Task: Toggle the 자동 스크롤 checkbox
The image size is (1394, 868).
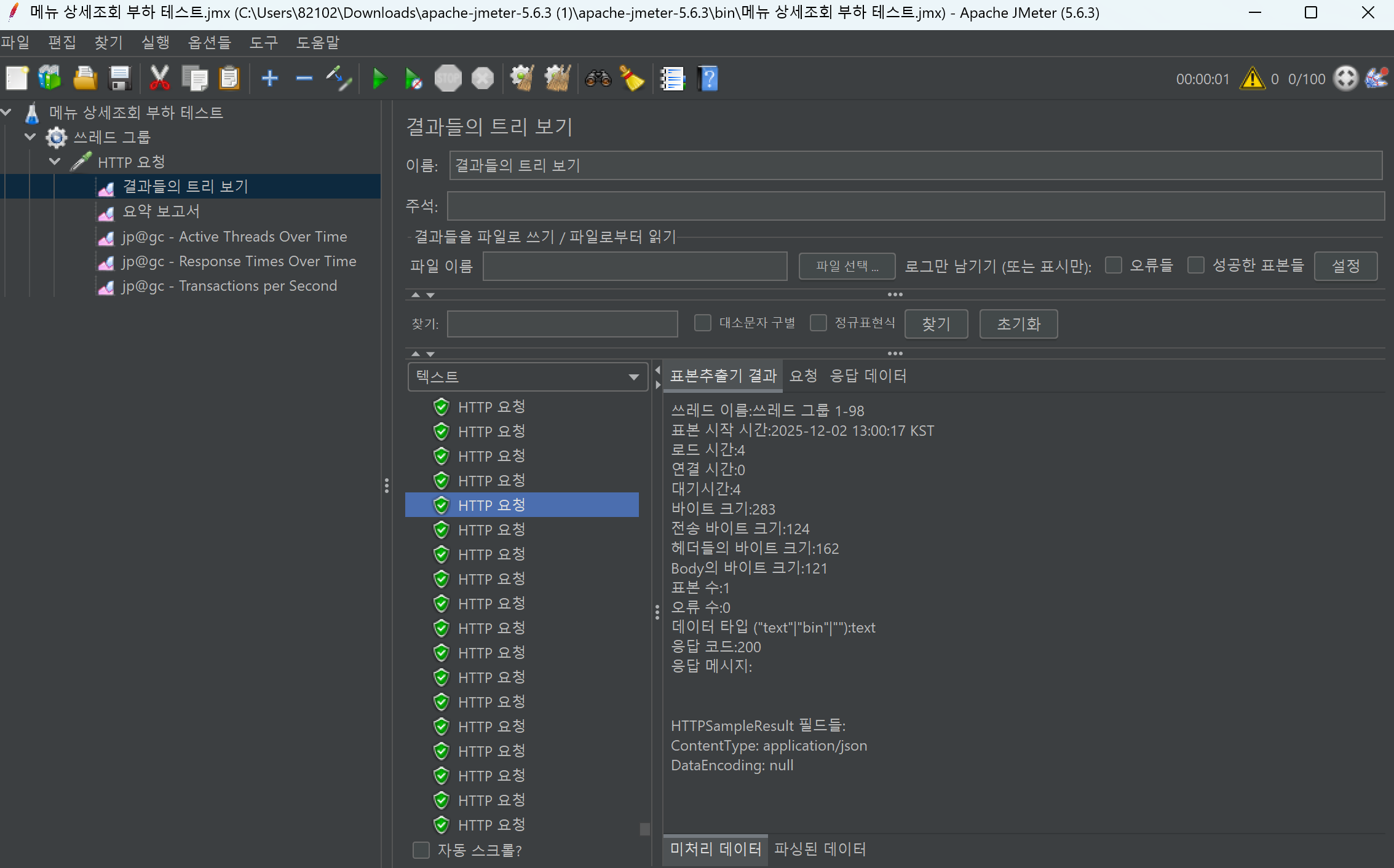Action: [421, 850]
